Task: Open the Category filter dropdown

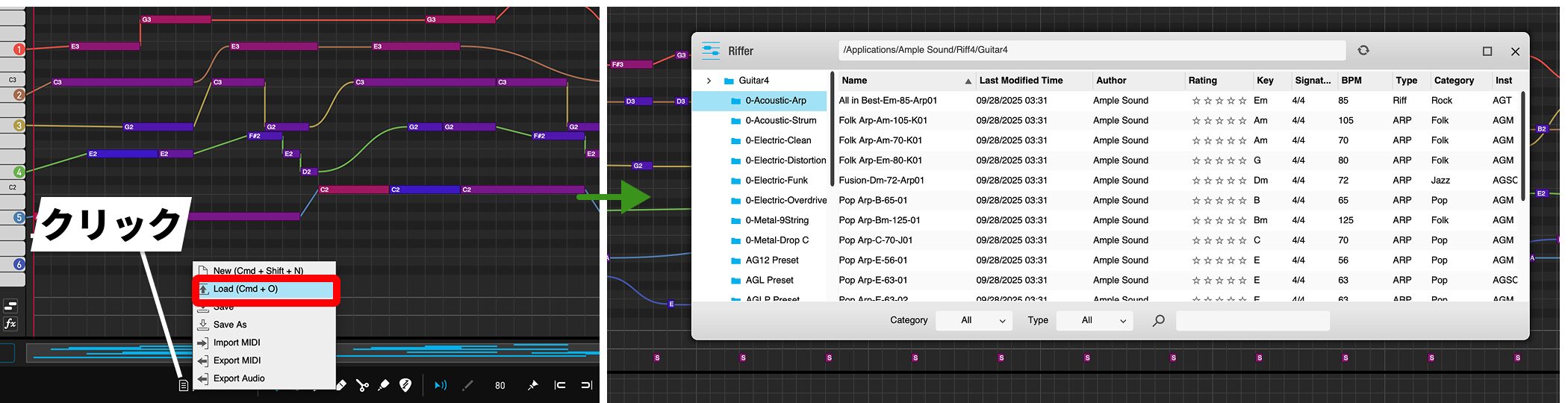Action: tap(974, 321)
